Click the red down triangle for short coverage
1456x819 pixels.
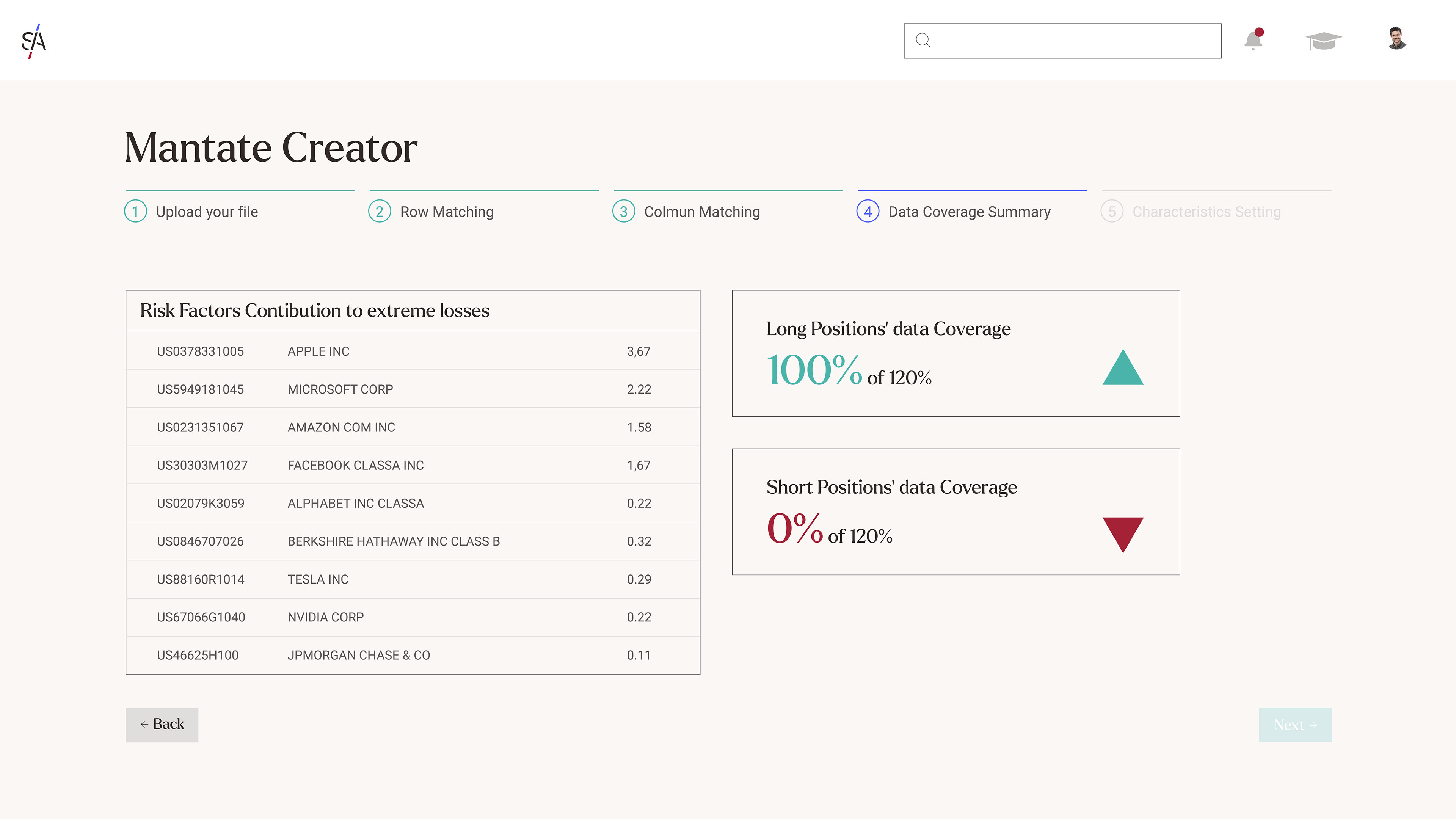click(1123, 535)
